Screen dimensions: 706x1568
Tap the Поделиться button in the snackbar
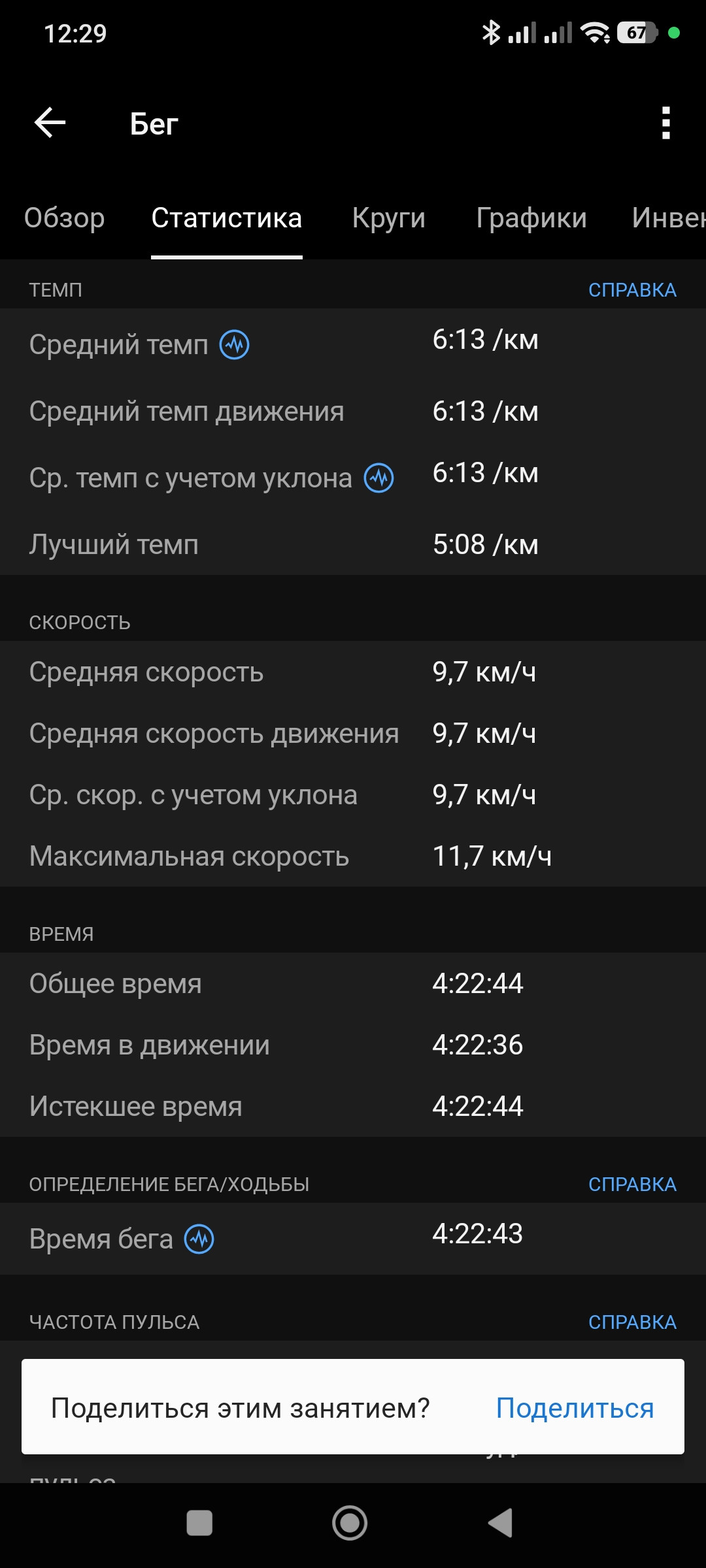click(x=575, y=1408)
